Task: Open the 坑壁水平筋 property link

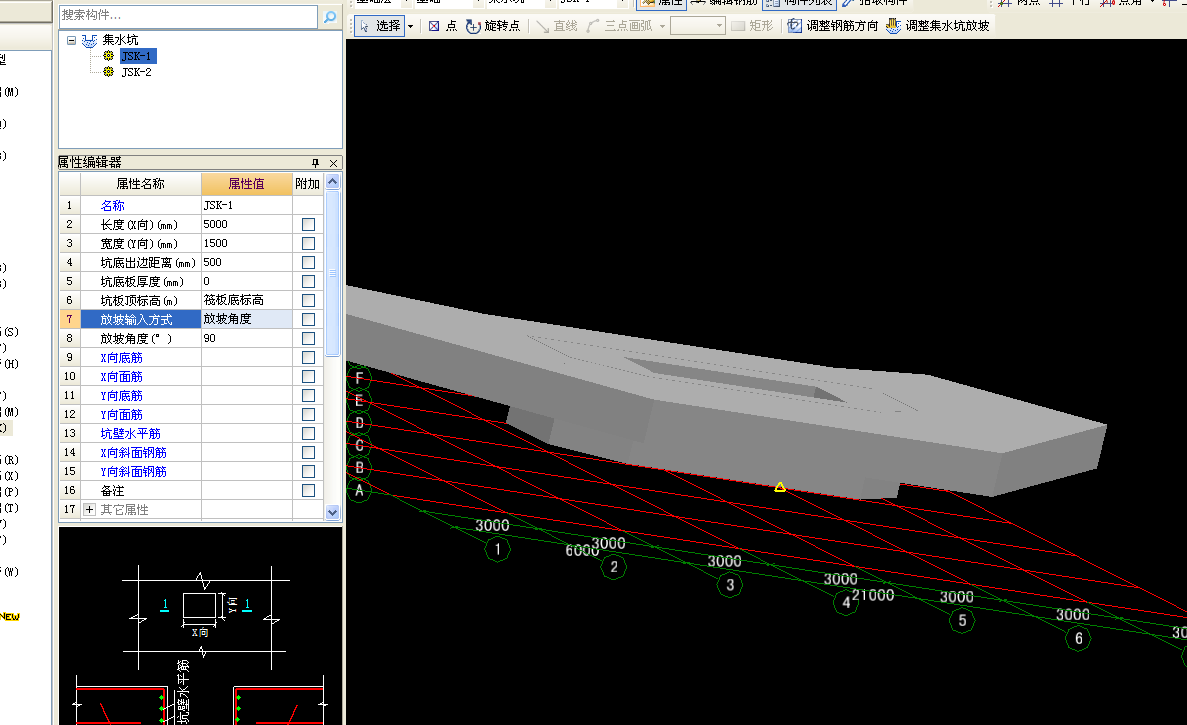Action: click(x=130, y=434)
